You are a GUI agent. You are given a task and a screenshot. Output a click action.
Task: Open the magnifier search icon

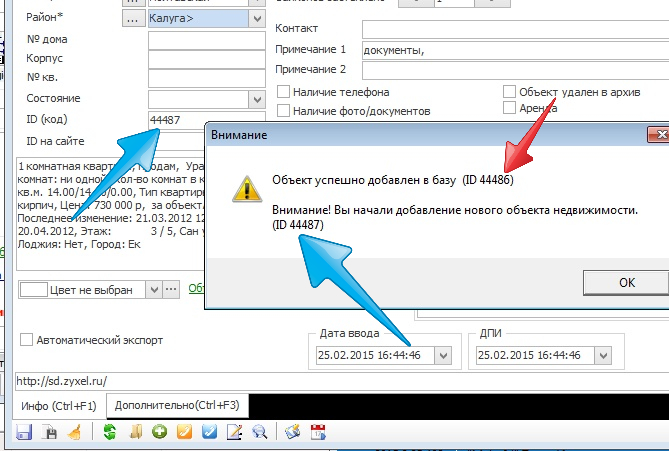[259, 433]
